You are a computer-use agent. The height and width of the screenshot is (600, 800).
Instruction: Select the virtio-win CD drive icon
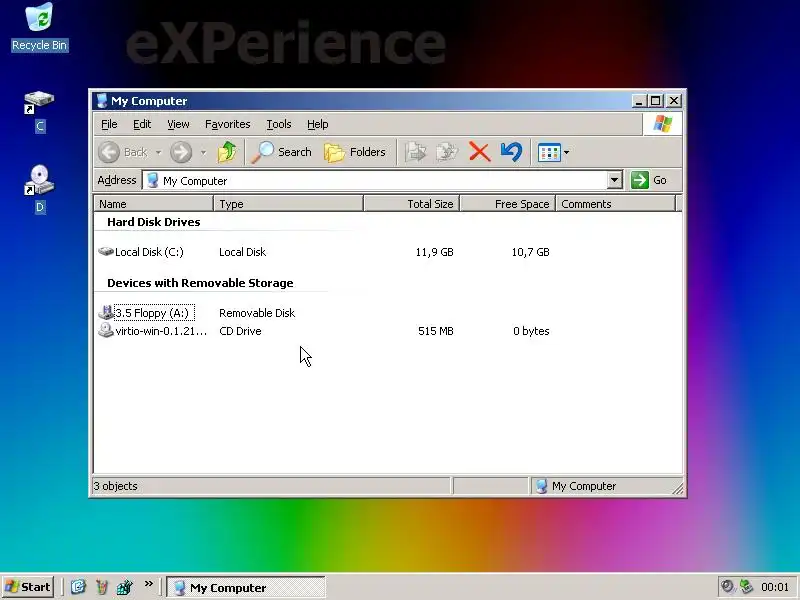click(x=106, y=331)
